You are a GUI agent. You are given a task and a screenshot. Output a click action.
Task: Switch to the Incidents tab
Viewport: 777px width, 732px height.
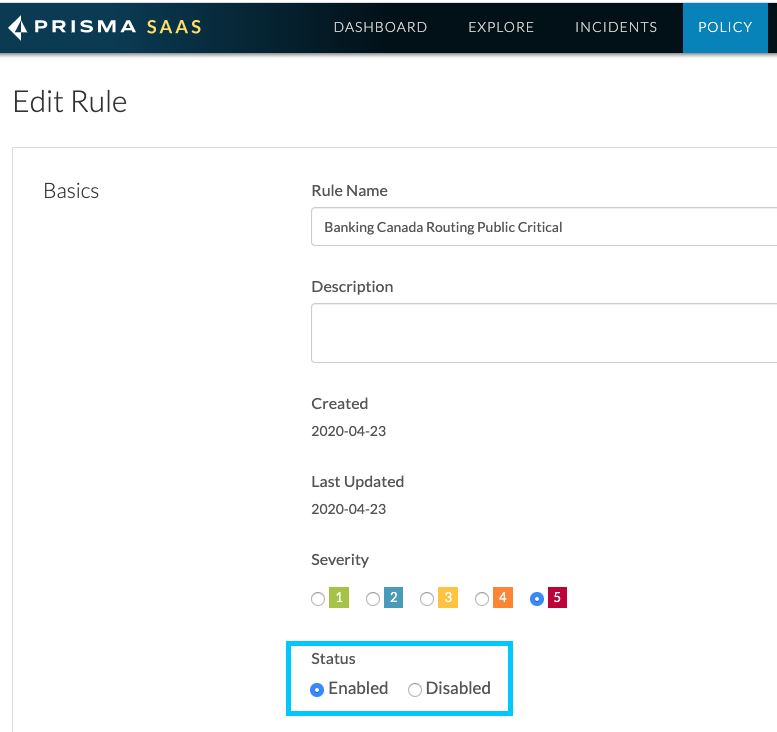tap(616, 27)
